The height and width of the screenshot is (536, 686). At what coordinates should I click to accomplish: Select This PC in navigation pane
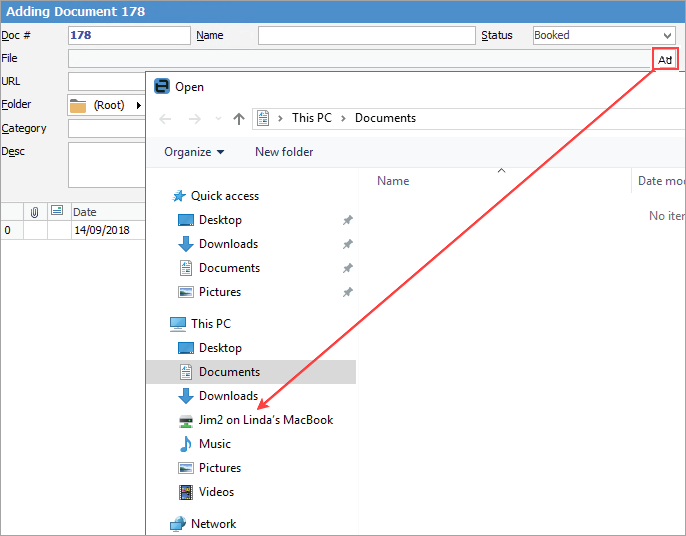(x=211, y=324)
